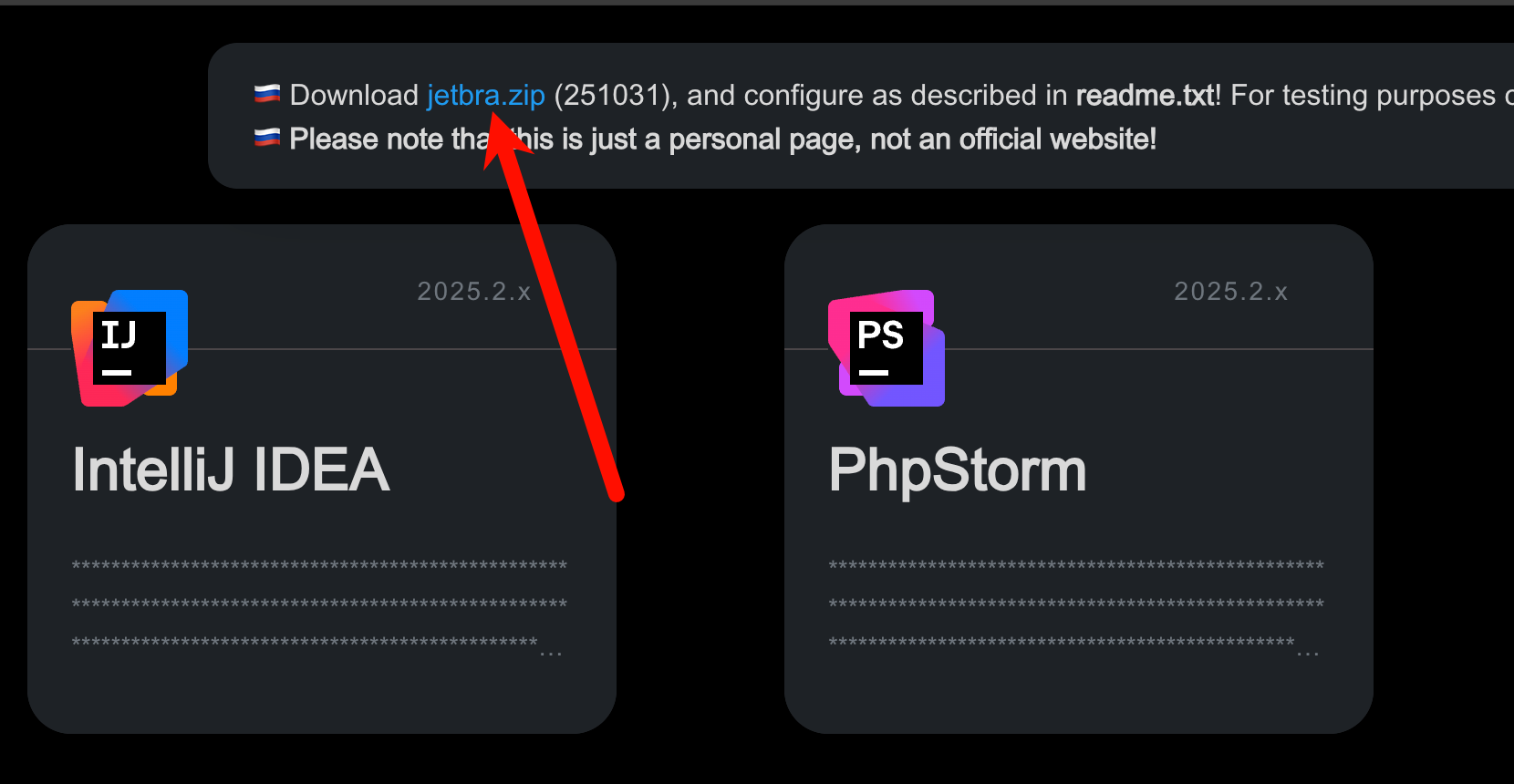Expand the PhpStorm key ellipsis
This screenshot has height=784, width=1514.
(1308, 652)
